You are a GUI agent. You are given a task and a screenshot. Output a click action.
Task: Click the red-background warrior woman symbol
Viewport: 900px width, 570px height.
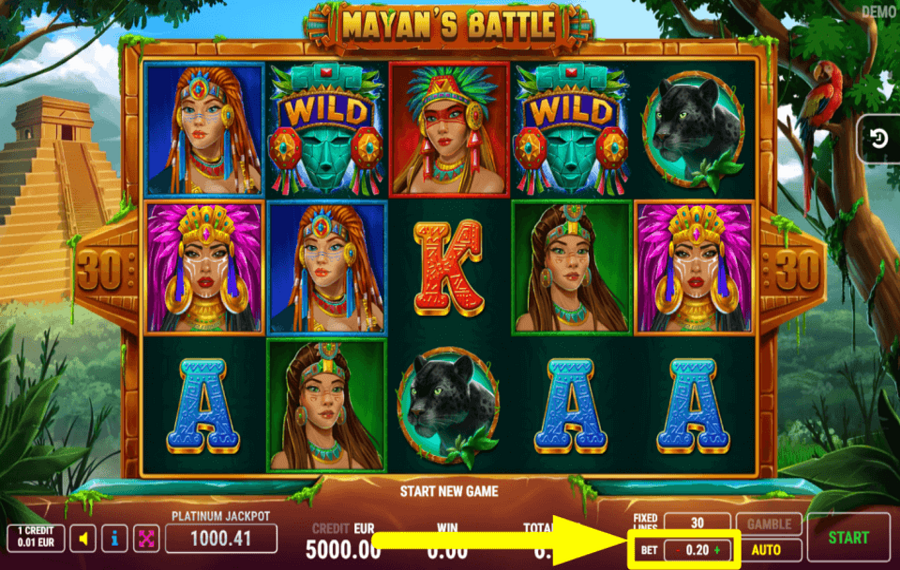(x=449, y=130)
